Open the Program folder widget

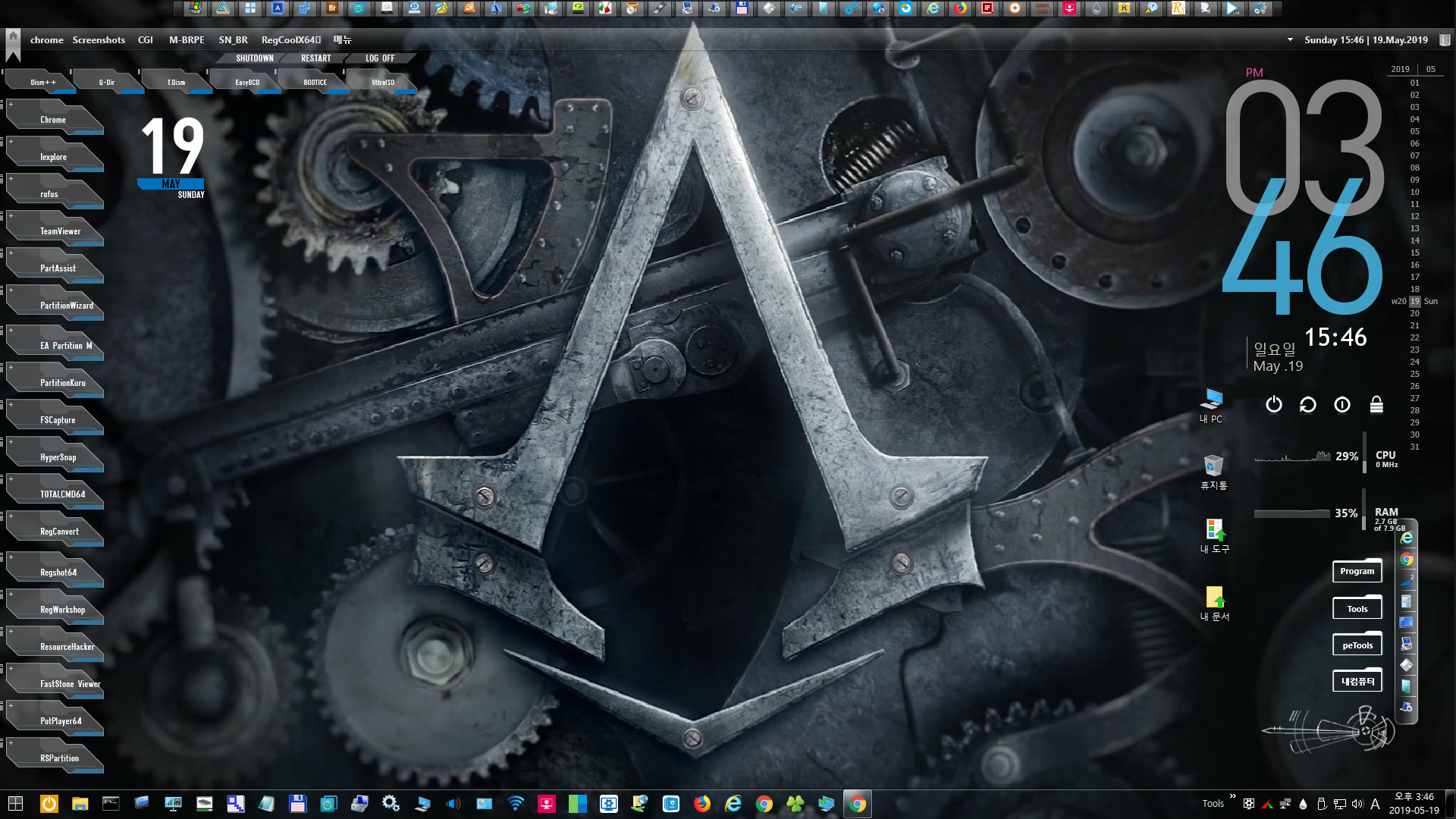1357,571
